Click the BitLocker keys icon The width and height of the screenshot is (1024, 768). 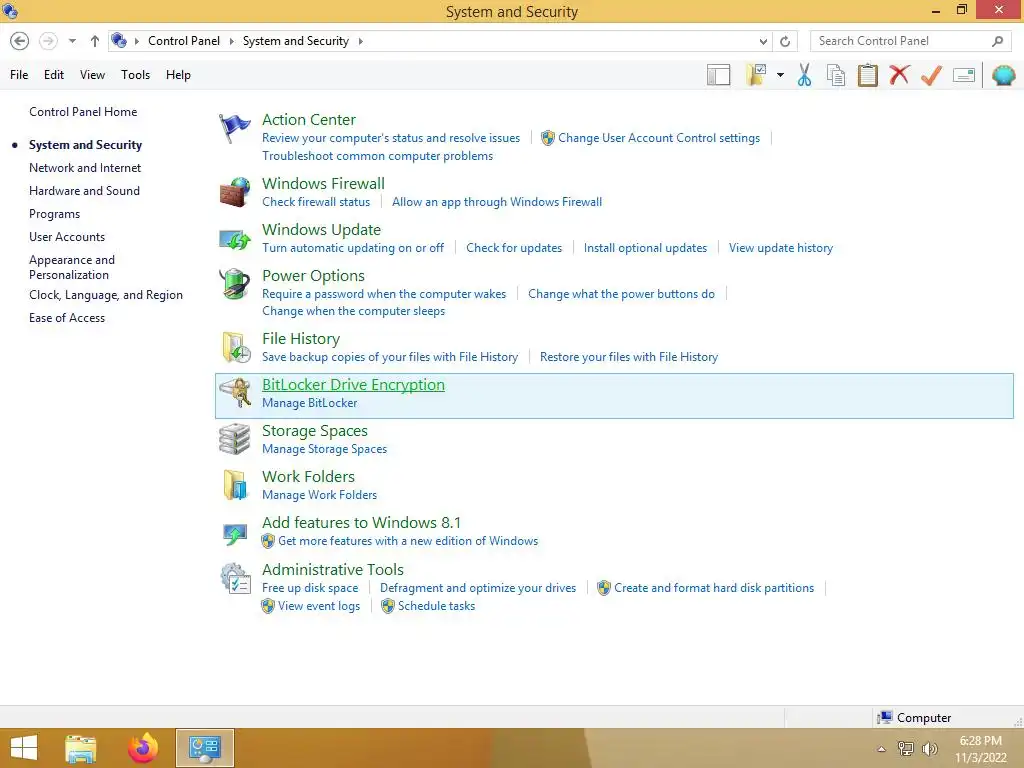click(x=235, y=392)
